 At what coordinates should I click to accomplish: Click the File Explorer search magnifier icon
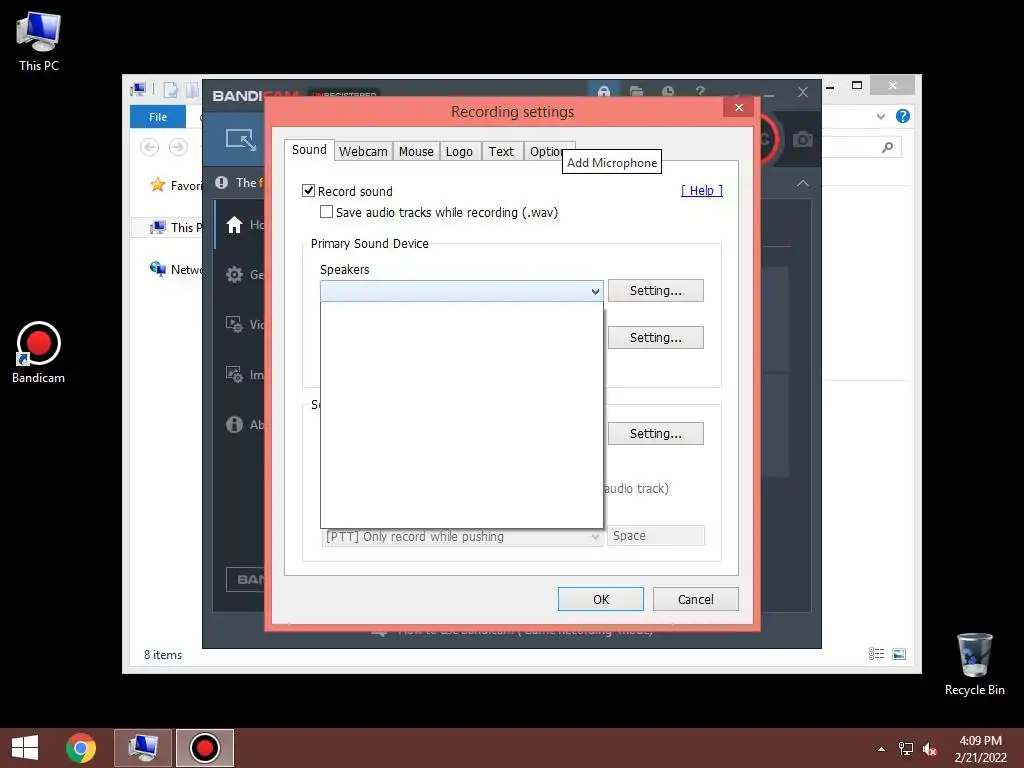(887, 148)
